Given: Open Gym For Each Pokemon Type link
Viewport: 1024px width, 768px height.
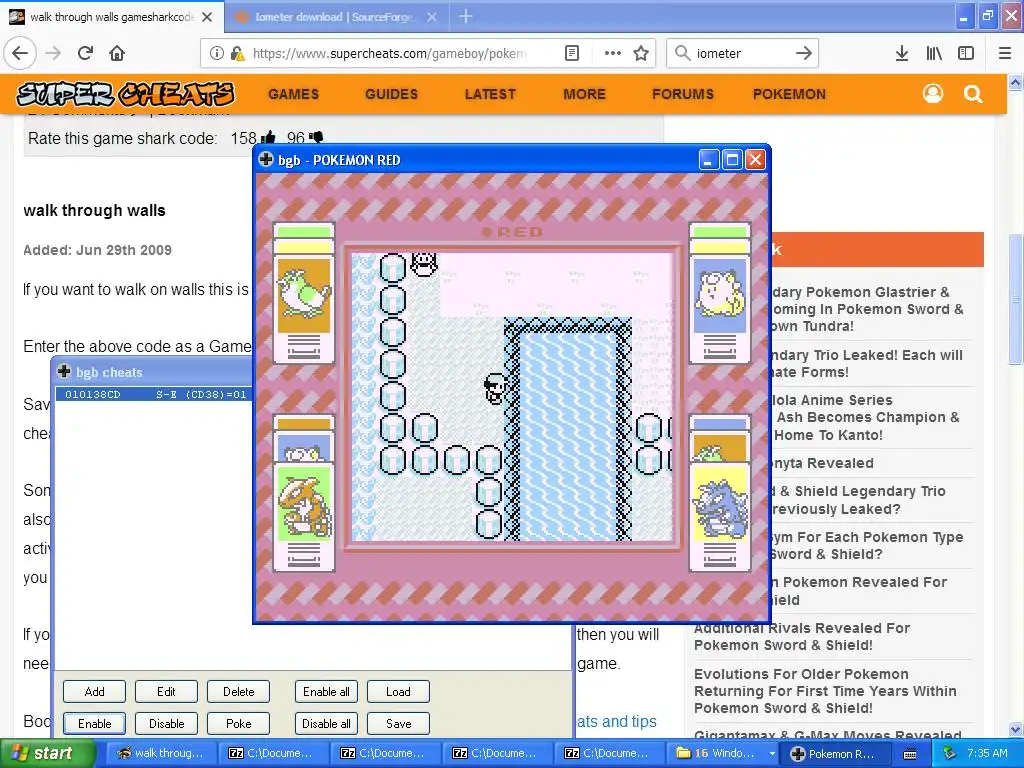Looking at the screenshot, I should click(867, 545).
